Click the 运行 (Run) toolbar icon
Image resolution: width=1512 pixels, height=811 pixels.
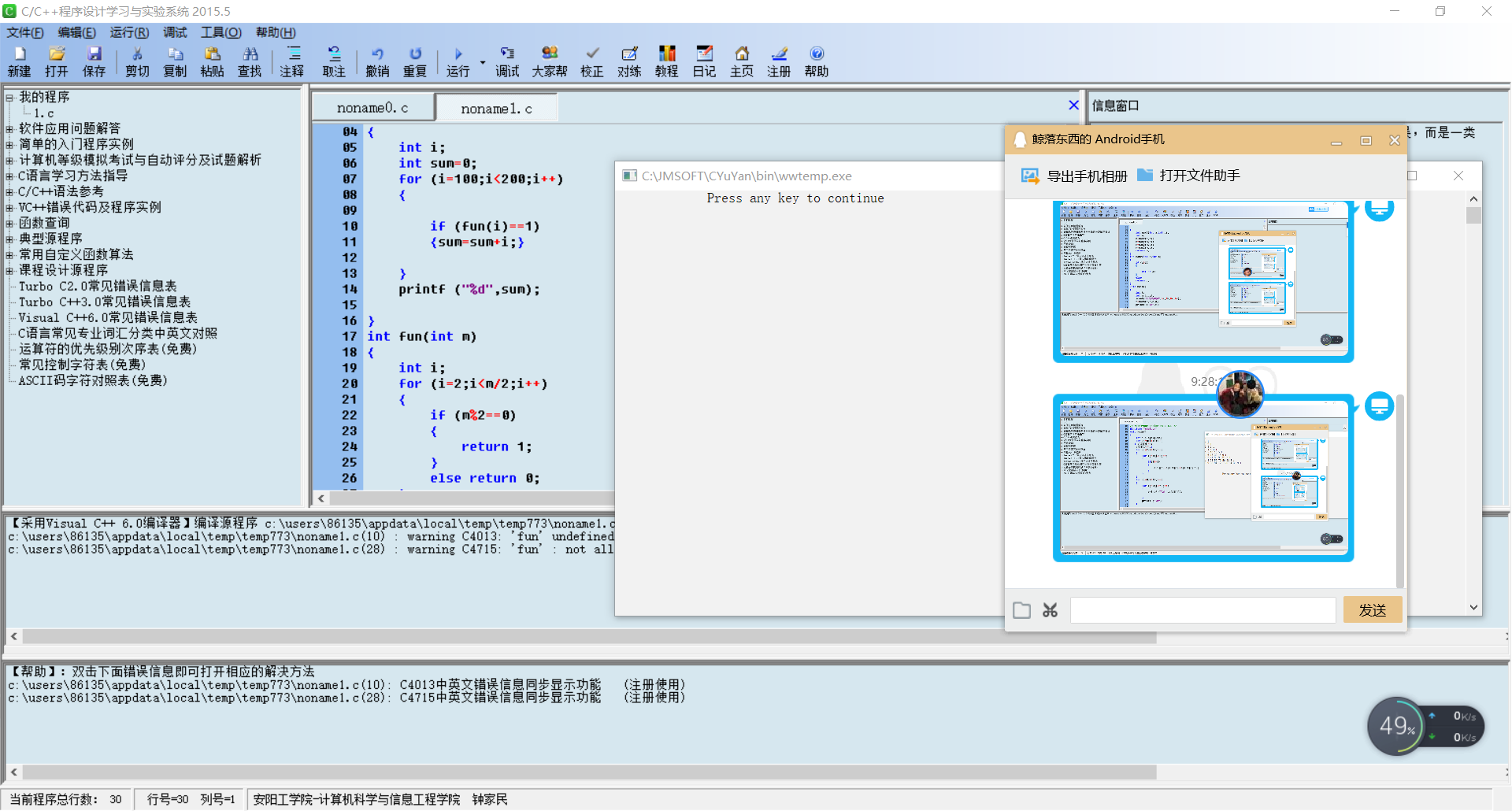tap(458, 61)
